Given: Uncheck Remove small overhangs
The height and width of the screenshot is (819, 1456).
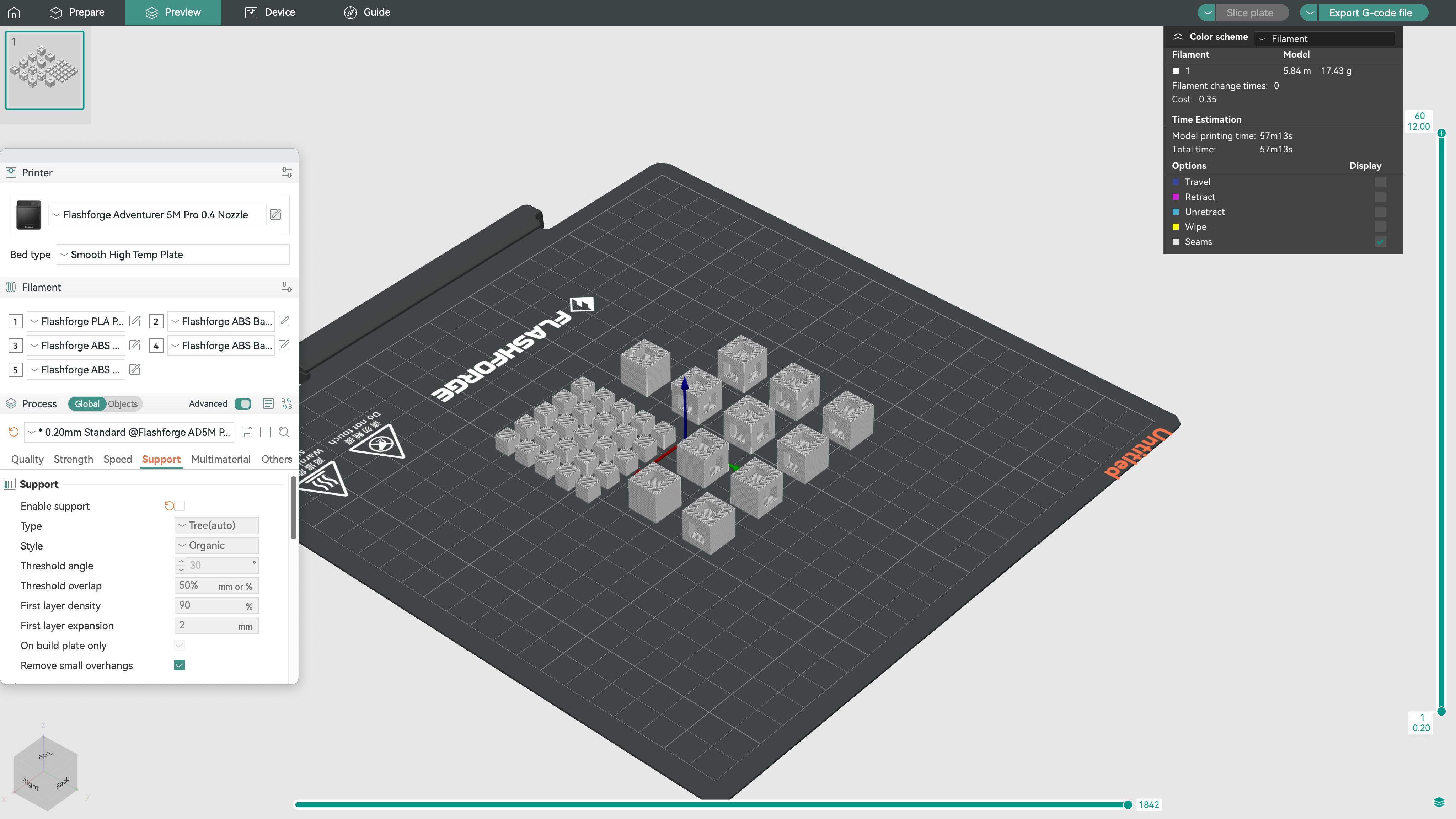Looking at the screenshot, I should coord(180,665).
